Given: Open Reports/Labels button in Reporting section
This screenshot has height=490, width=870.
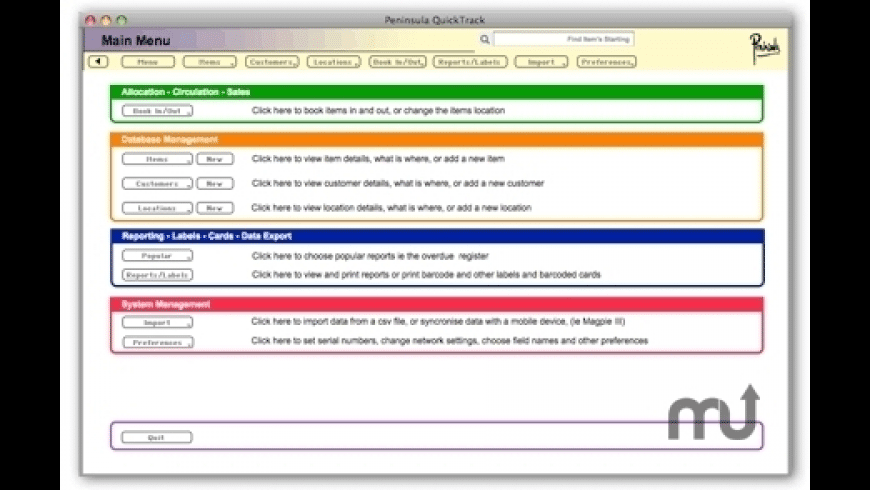Looking at the screenshot, I should click(x=158, y=275).
